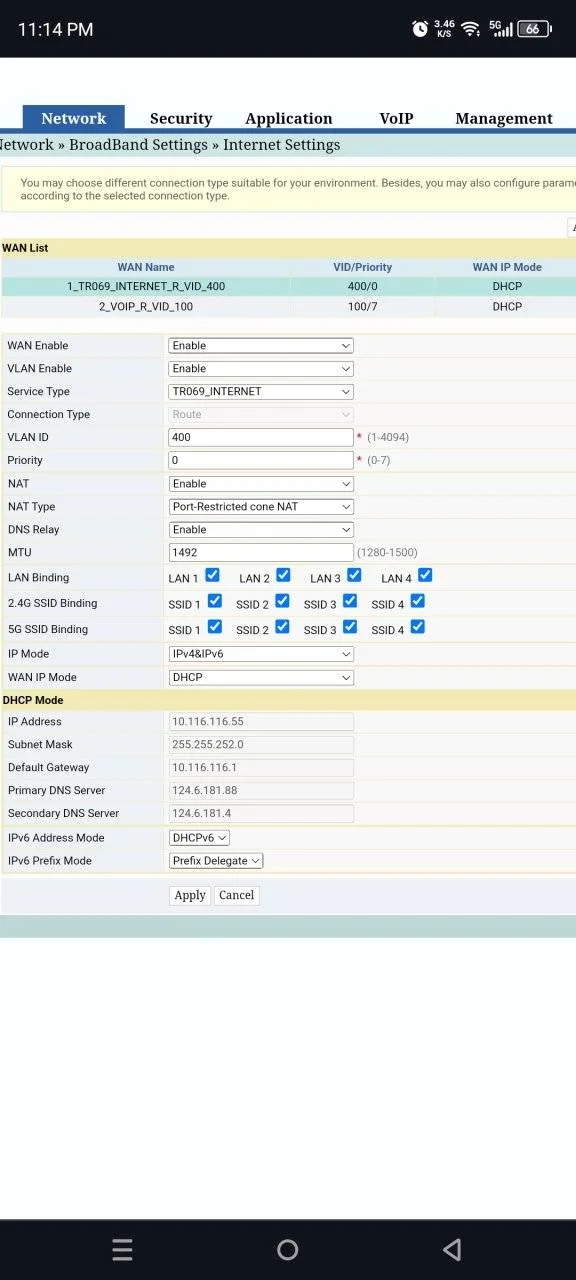Image resolution: width=576 pixels, height=1280 pixels.
Task: Open the WAN Enable dropdown
Action: 261,346
